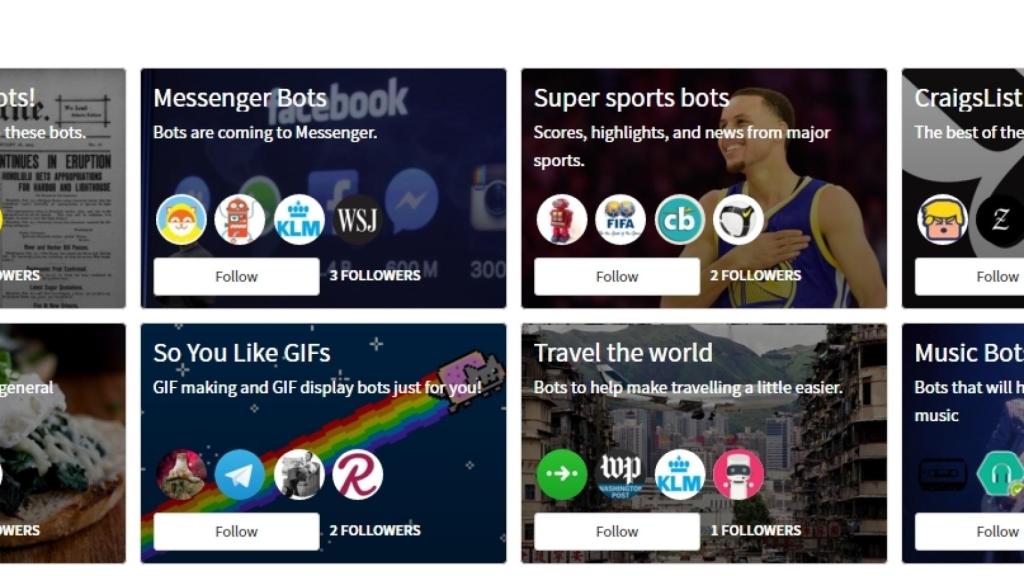1024x576 pixels.
Task: Open the fox bot avatar in Messenger Bots
Action: tap(181, 219)
